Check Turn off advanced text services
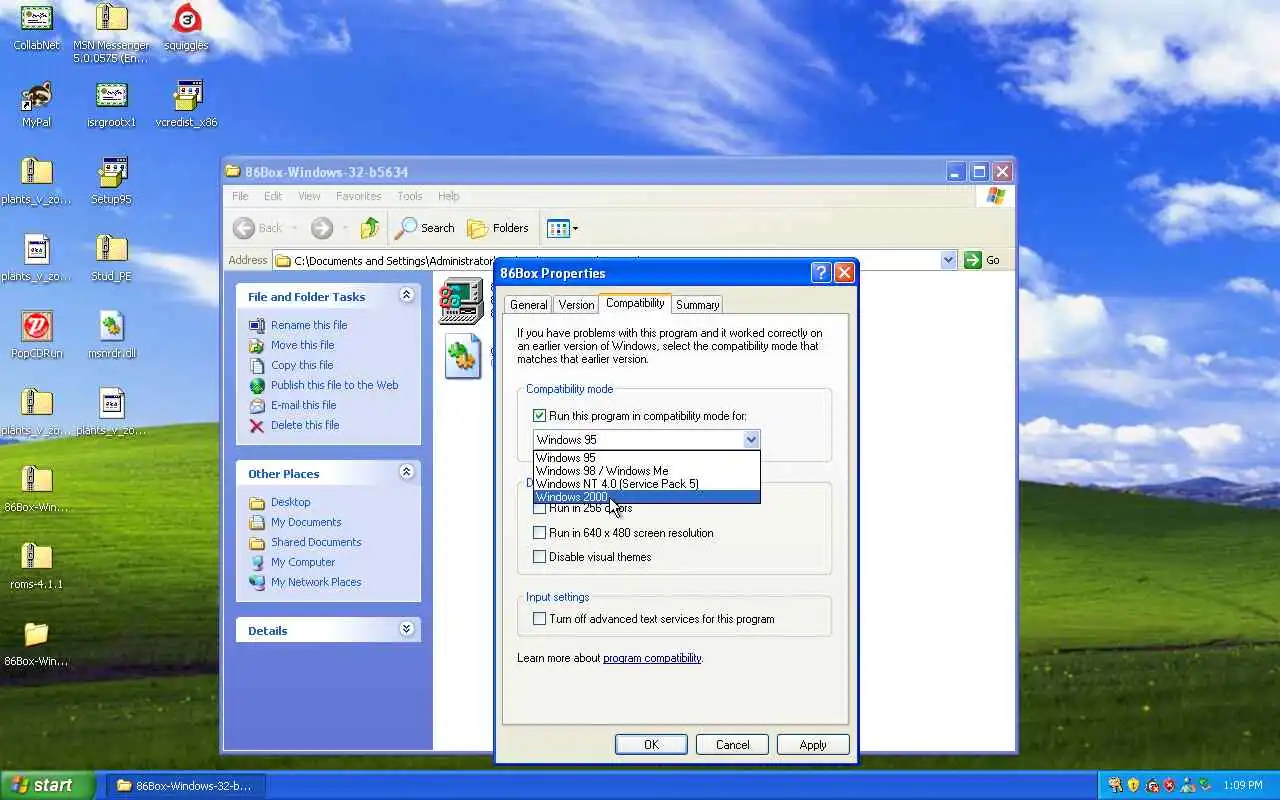1280x800 pixels. 540,619
